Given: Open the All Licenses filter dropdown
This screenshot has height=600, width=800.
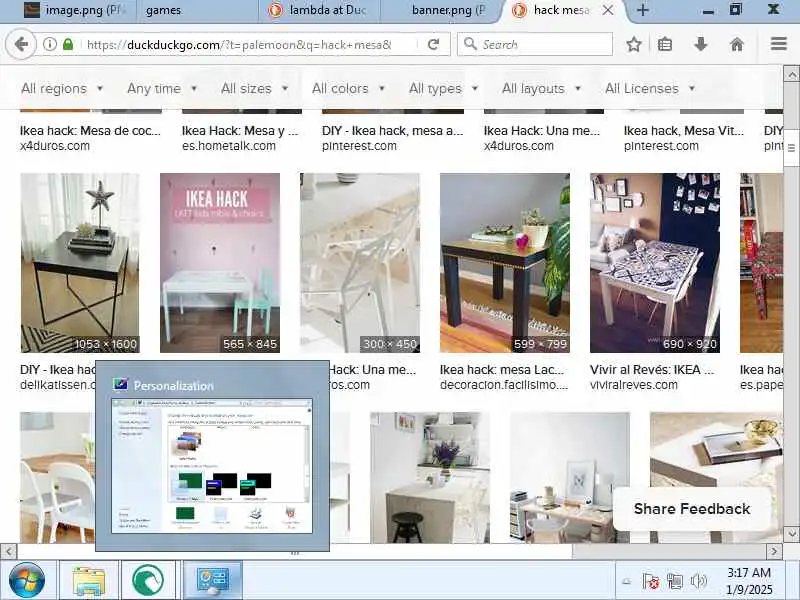Looking at the screenshot, I should click(x=650, y=88).
